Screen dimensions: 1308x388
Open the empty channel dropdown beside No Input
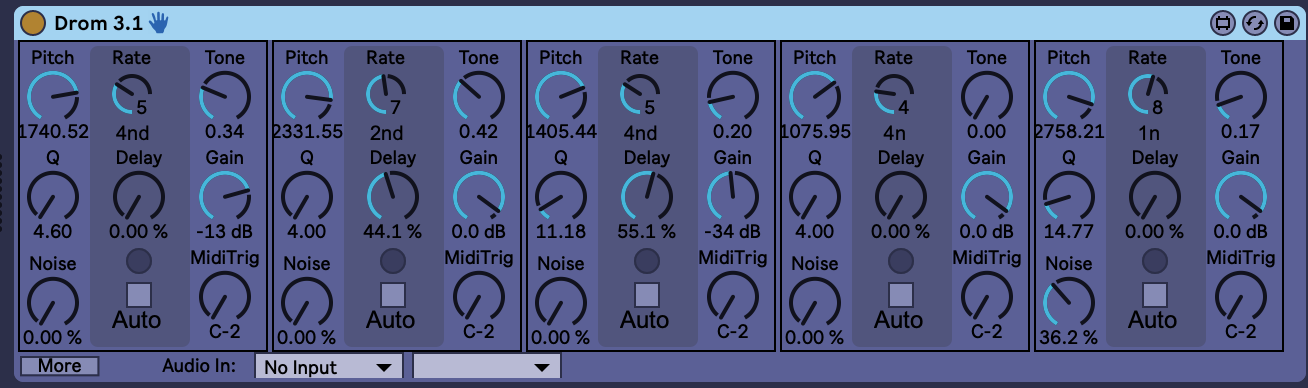tap(487, 367)
